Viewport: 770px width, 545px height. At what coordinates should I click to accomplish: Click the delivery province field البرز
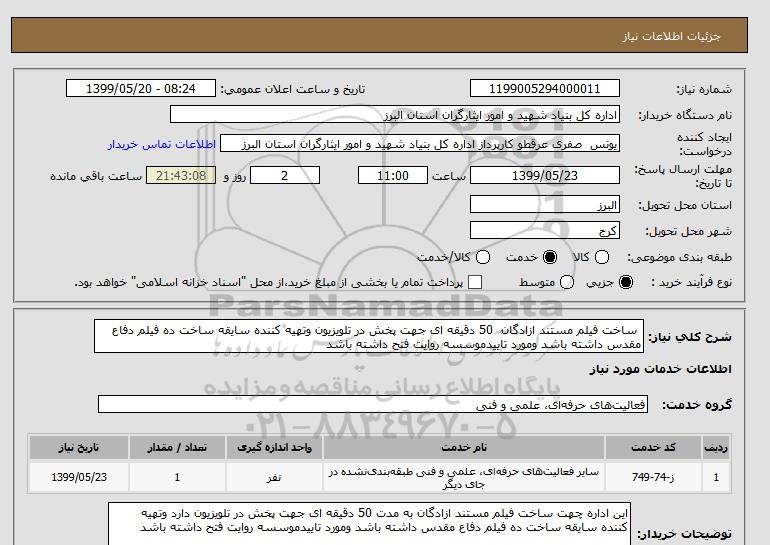pos(545,205)
